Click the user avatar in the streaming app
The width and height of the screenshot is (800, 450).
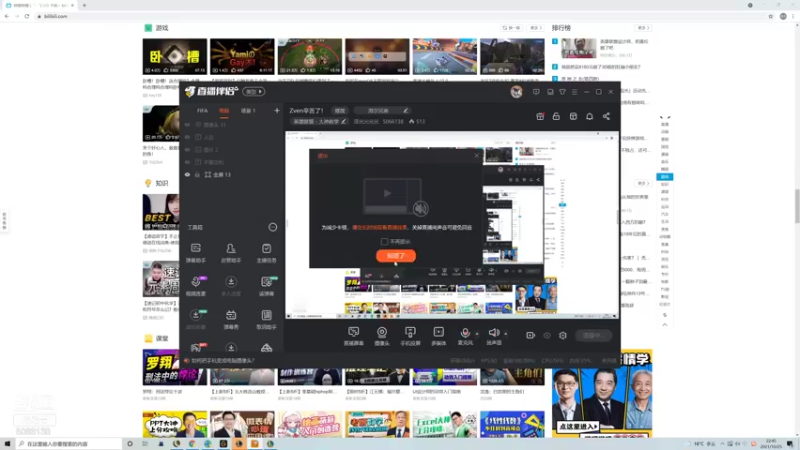[516, 92]
